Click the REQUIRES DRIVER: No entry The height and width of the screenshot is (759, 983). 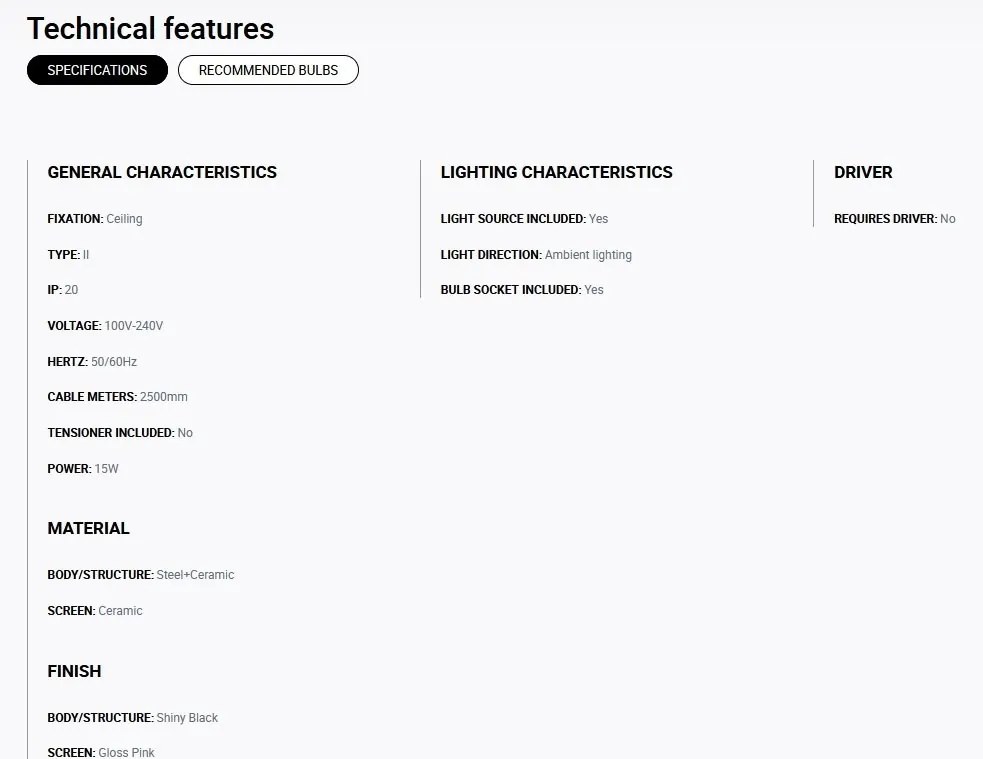tap(894, 219)
